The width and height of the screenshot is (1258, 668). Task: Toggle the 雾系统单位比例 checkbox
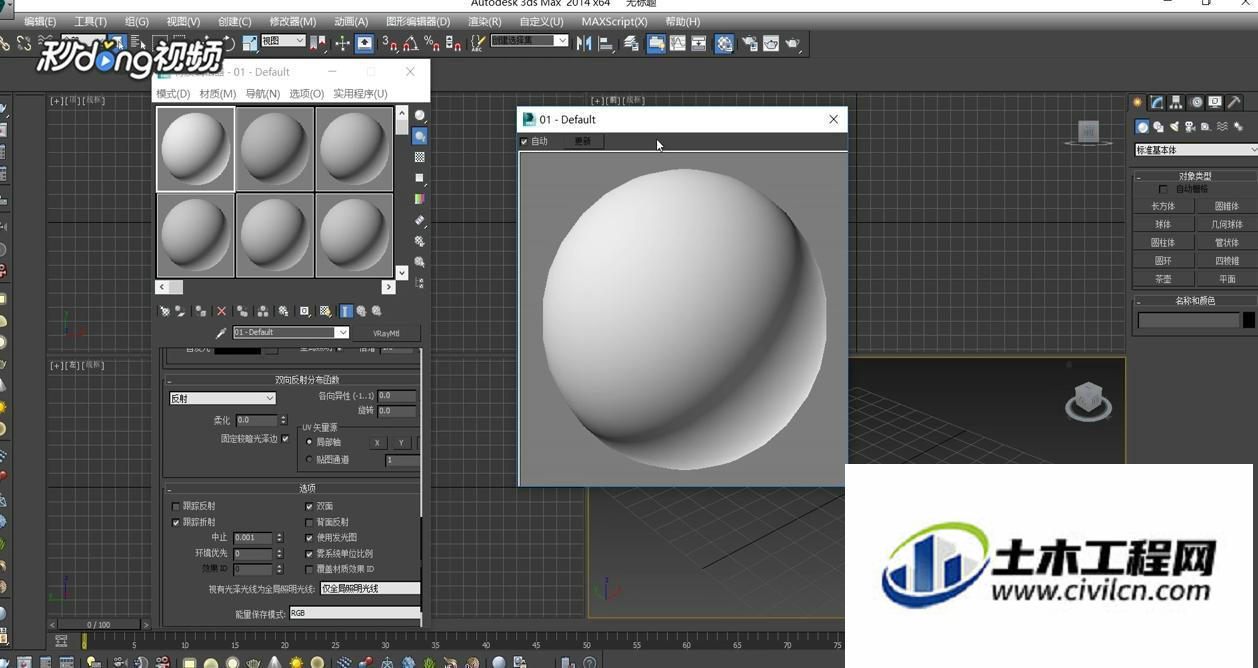pos(309,553)
